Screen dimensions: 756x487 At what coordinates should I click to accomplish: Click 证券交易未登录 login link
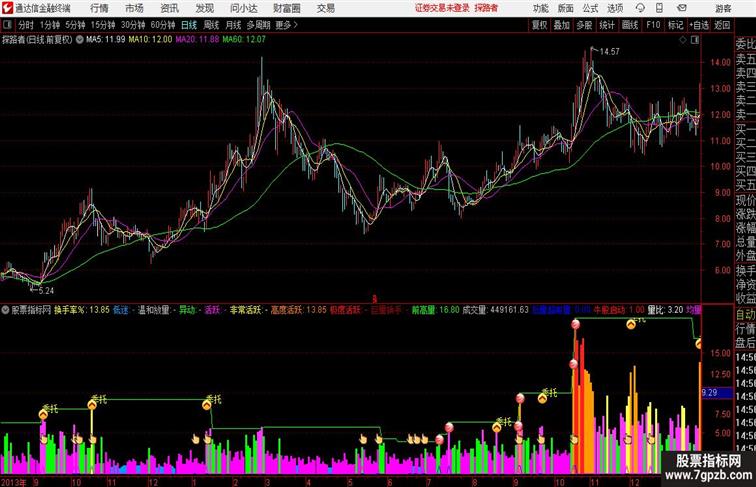tap(442, 8)
